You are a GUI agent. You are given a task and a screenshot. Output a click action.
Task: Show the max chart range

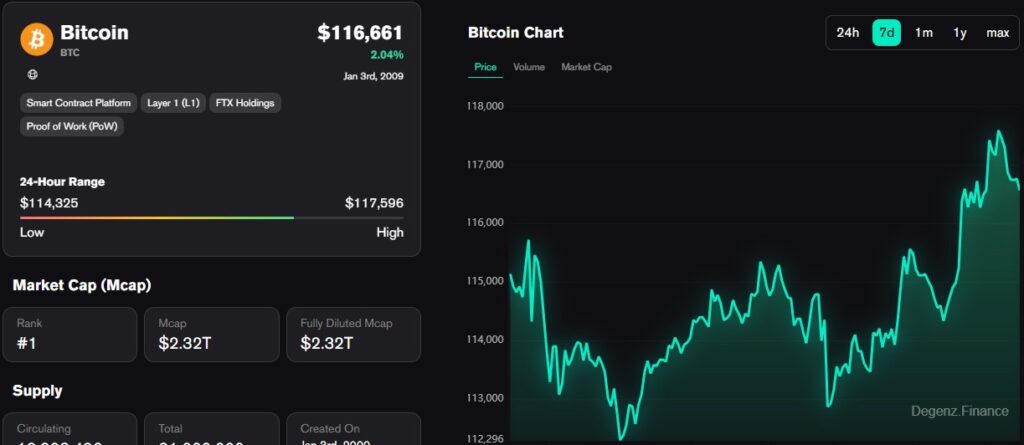[x=997, y=33]
